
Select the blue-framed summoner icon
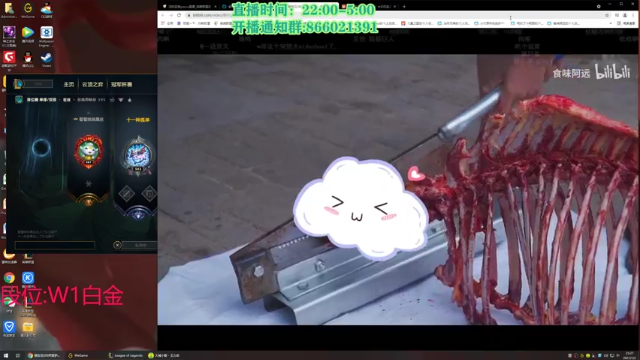(x=138, y=156)
